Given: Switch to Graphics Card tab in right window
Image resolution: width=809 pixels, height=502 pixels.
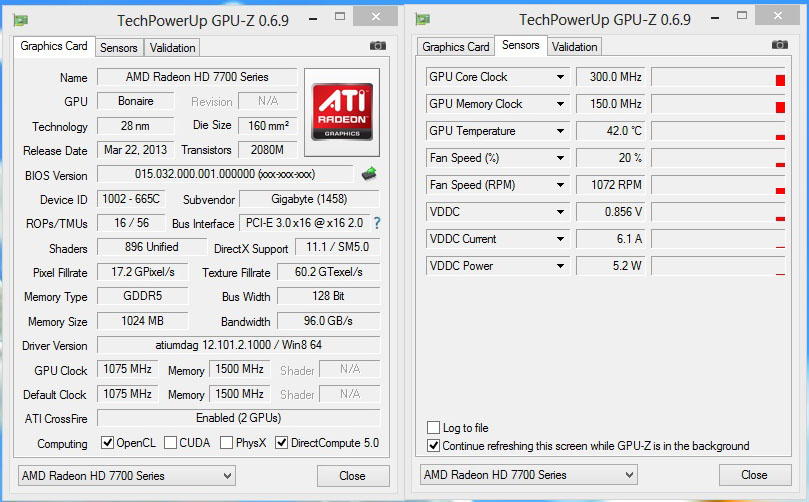Looking at the screenshot, I should 456,47.
